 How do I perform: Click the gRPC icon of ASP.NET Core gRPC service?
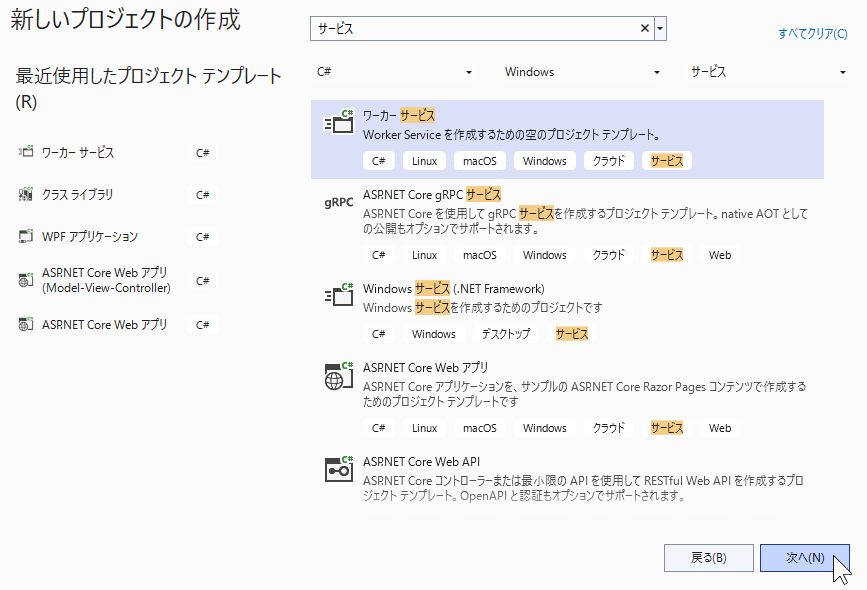[x=338, y=202]
